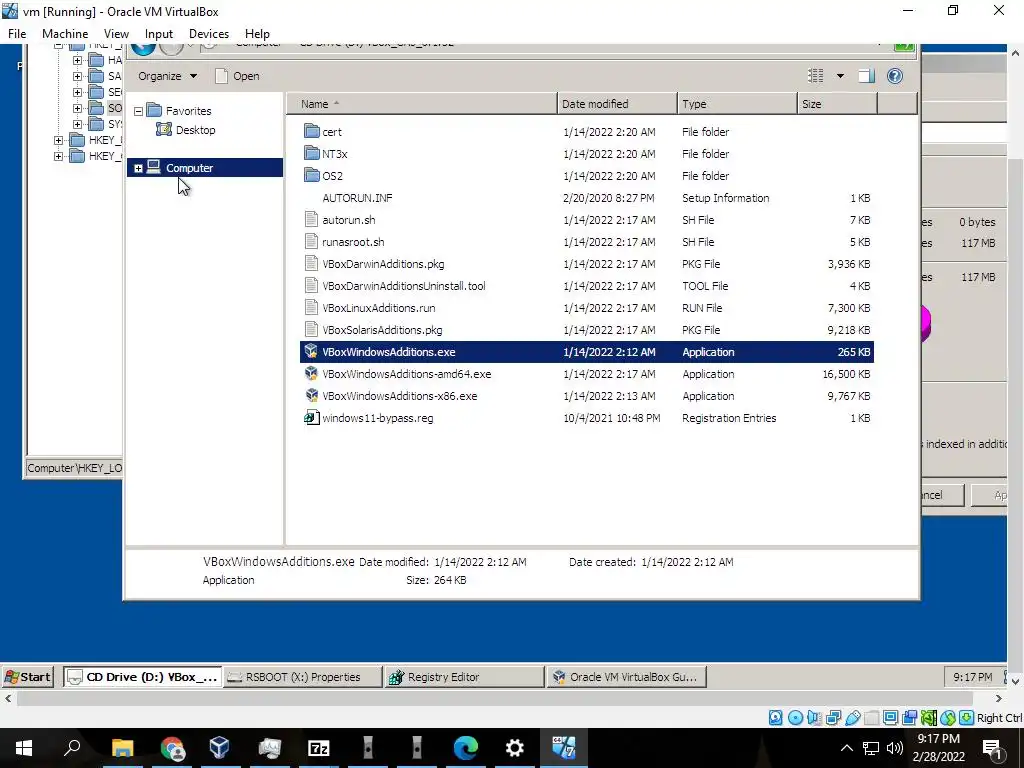Viewport: 1024px width, 768px height.
Task: Click VirtualBox mouse integration status icon
Action: point(948,718)
